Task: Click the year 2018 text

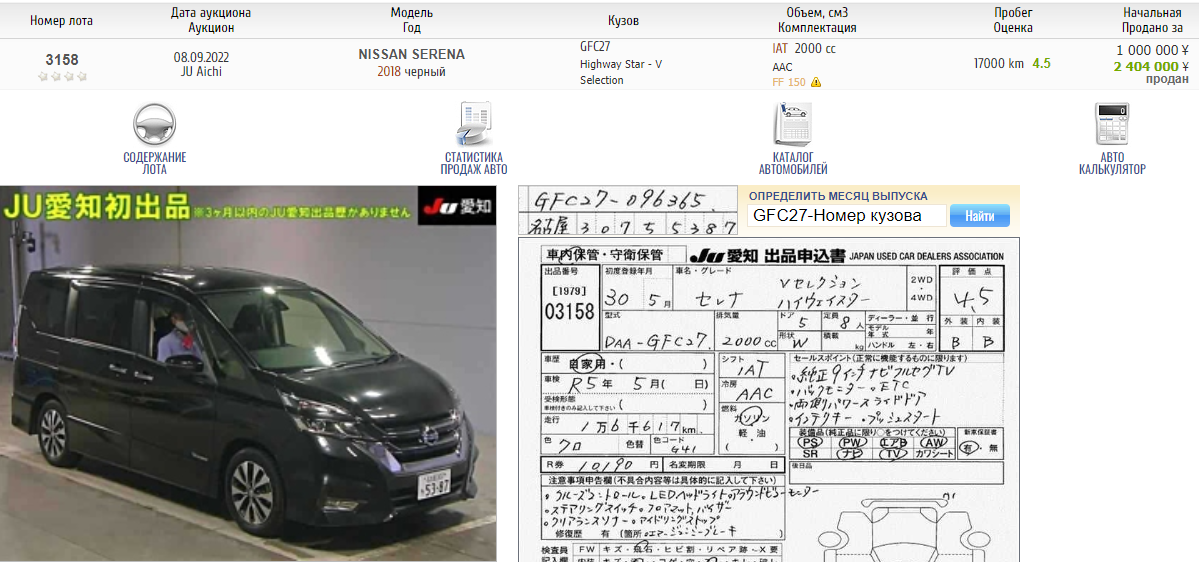Action: [389, 72]
